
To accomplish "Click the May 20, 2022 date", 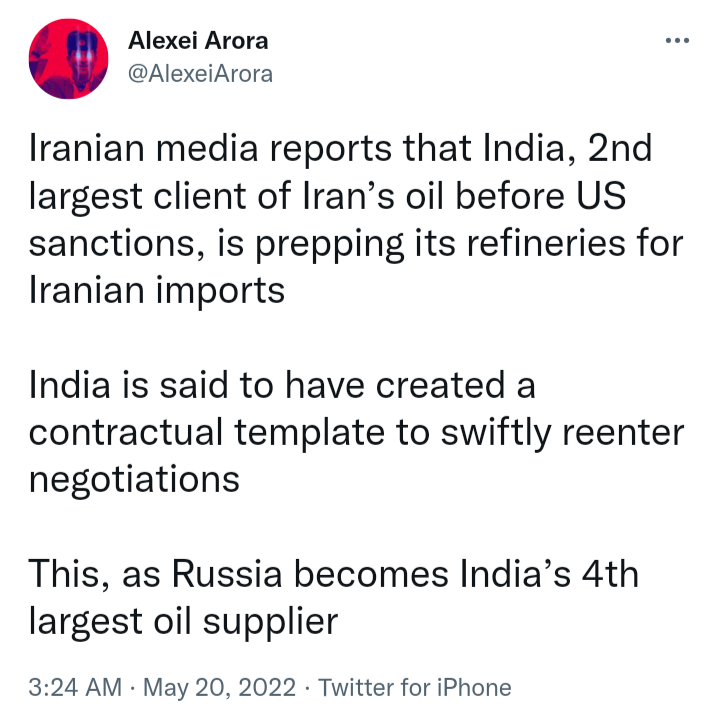I will (219, 687).
